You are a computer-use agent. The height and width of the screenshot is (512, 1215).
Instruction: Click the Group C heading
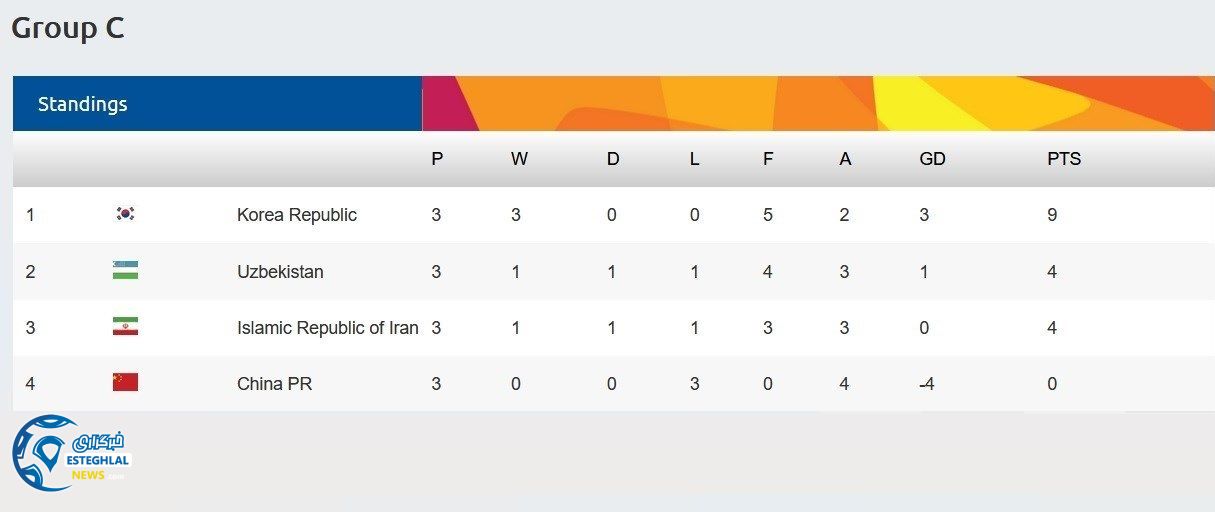(68, 28)
